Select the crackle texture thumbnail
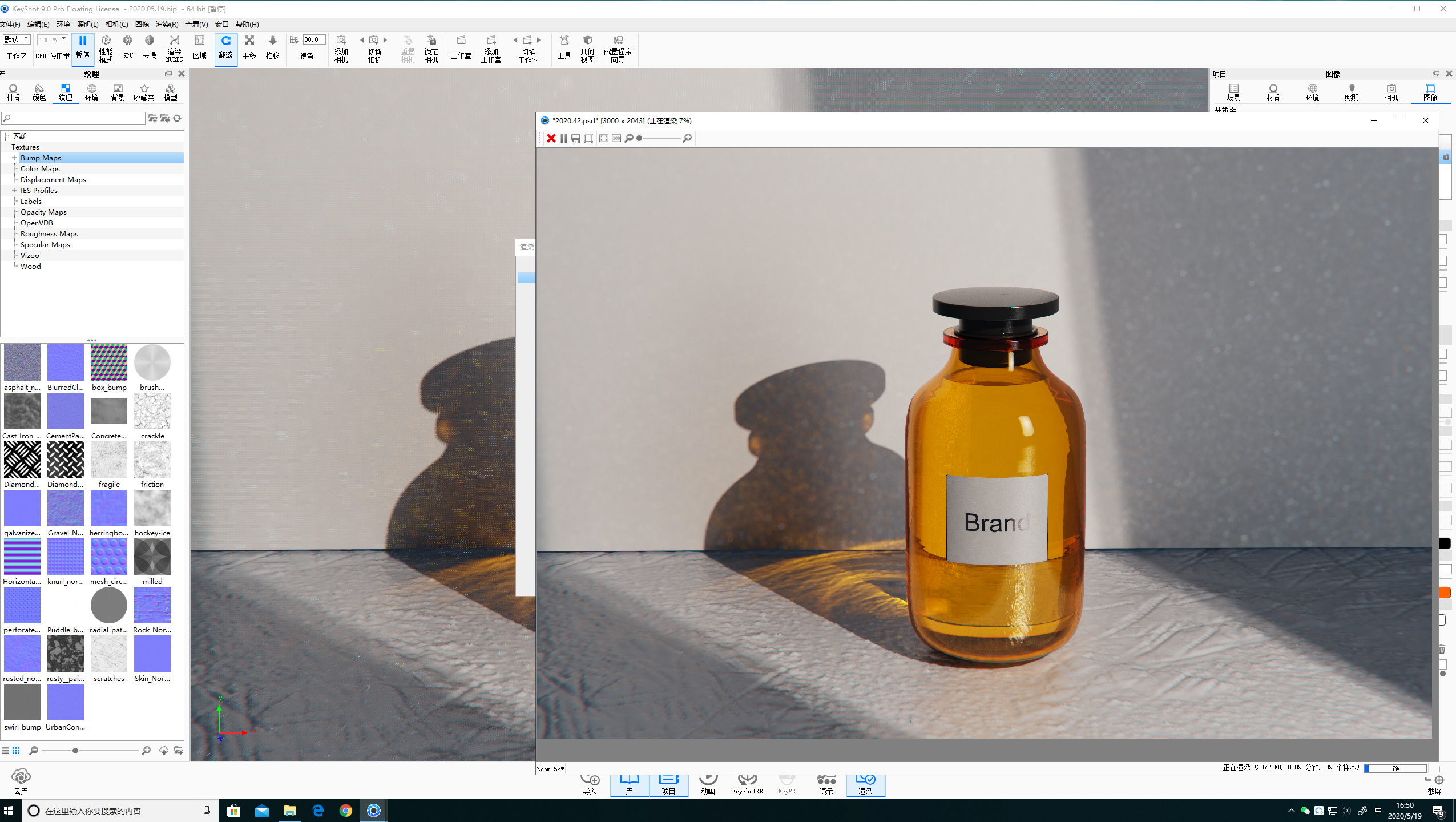 [x=152, y=411]
